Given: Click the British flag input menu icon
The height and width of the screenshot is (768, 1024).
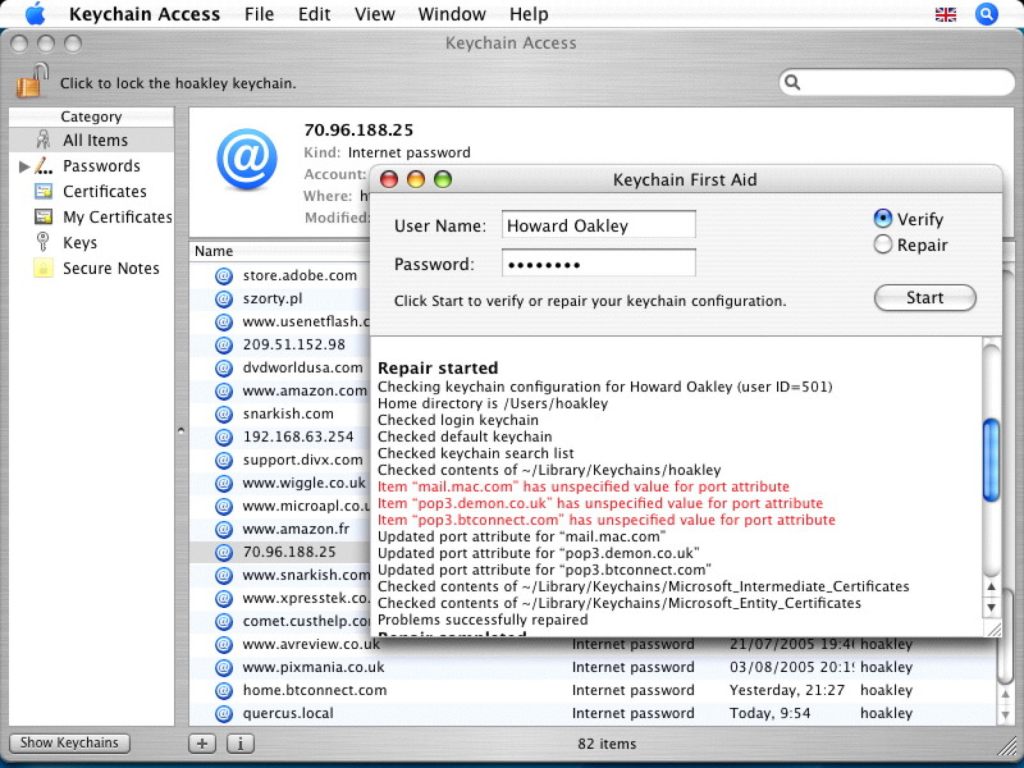Looking at the screenshot, I should [x=945, y=14].
